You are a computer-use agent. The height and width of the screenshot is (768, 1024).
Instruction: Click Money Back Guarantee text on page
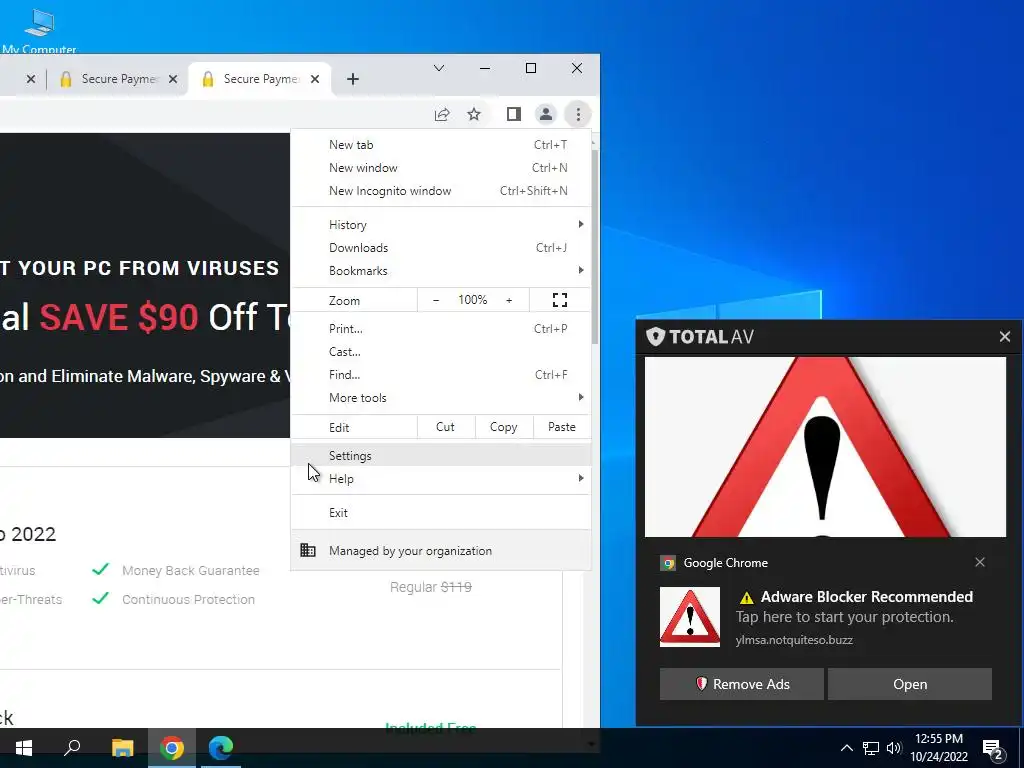pos(191,571)
